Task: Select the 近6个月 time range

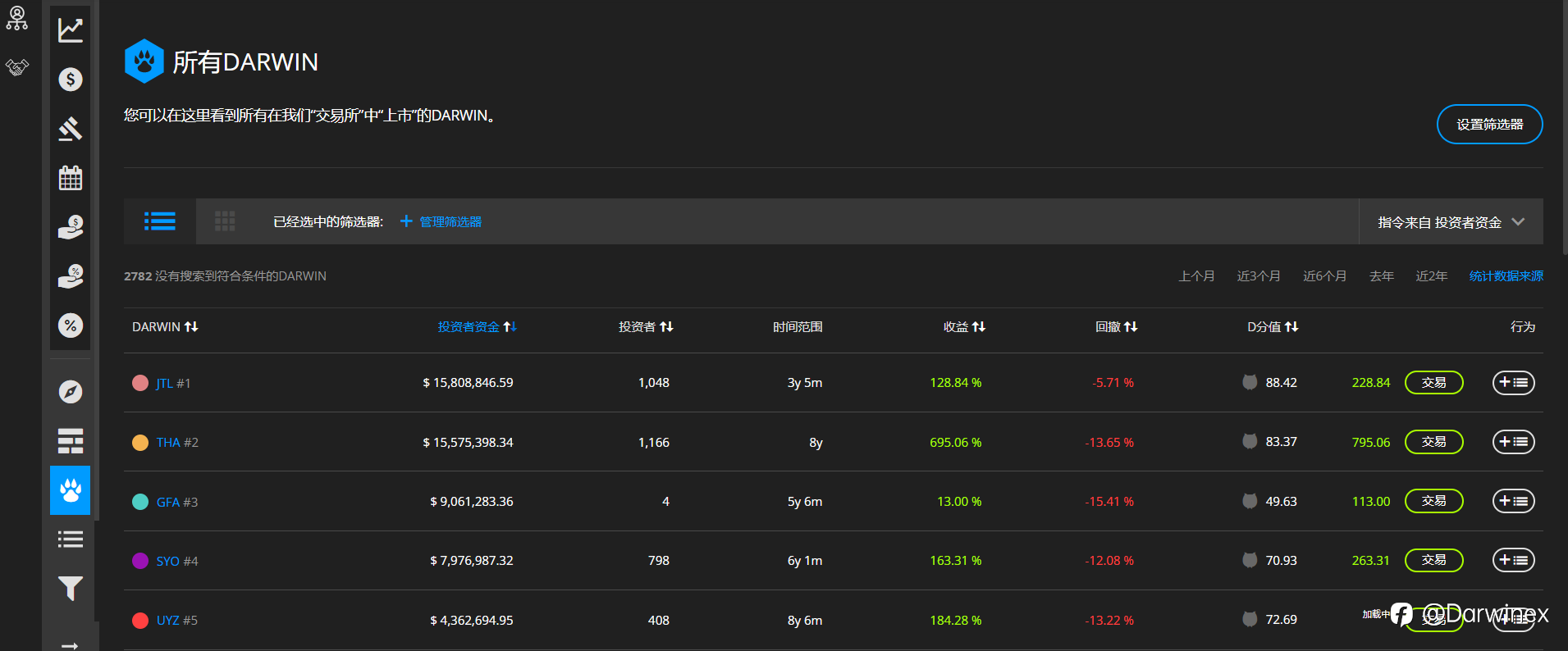Action: pyautogui.click(x=1324, y=276)
